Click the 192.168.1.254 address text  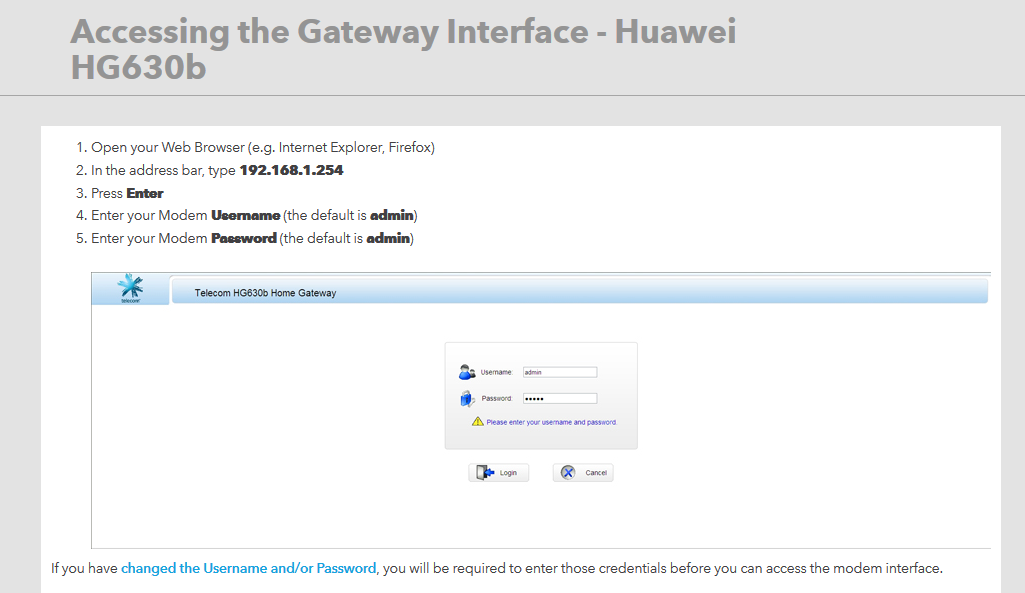[x=292, y=170]
